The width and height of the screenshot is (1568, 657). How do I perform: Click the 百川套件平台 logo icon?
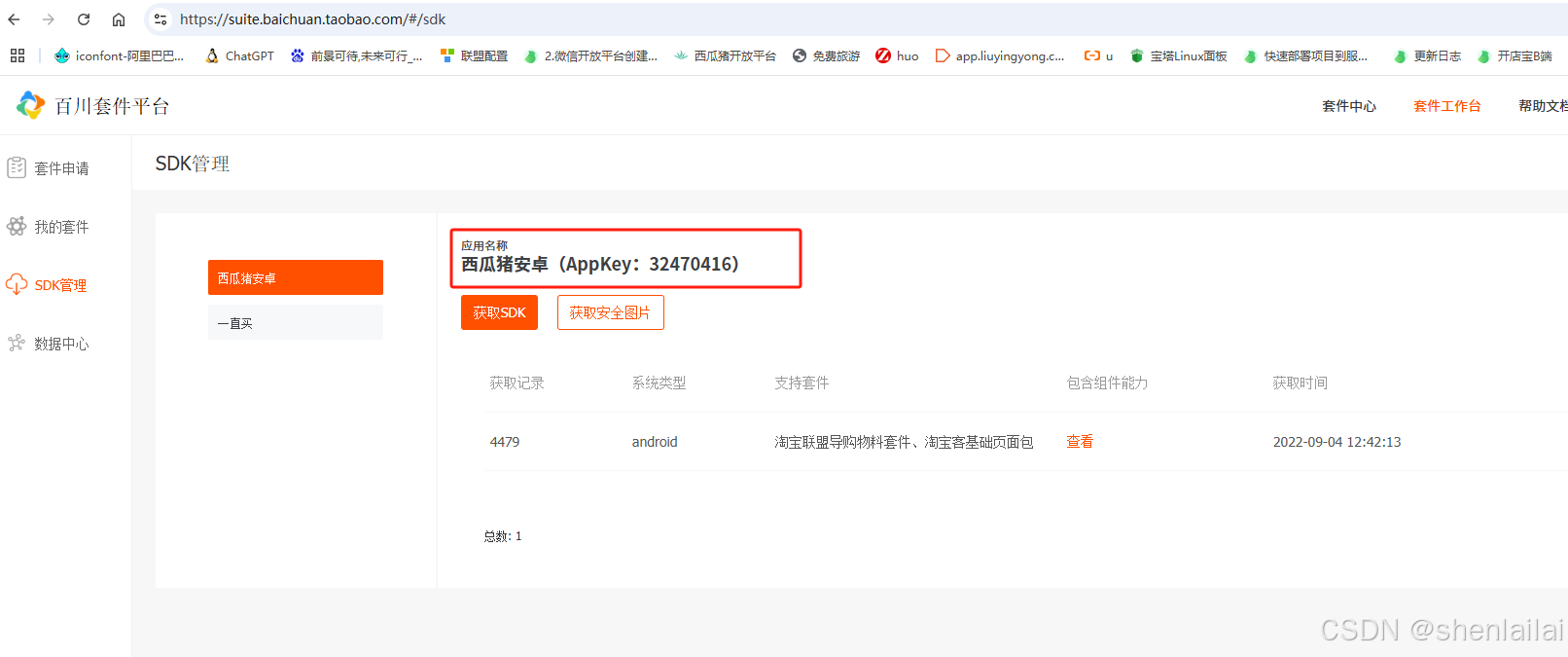pos(31,105)
